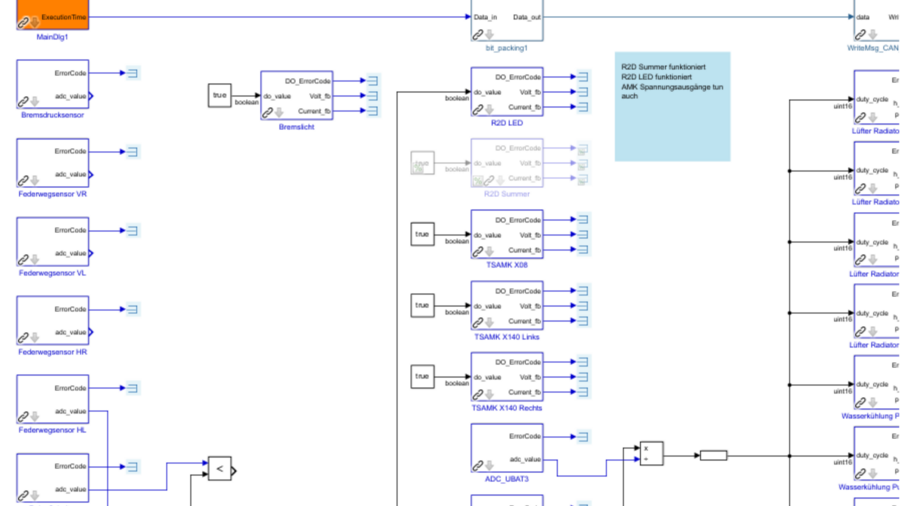Select the true constant feeding TSAMK X140 Links
The image size is (900, 506).
click(422, 305)
